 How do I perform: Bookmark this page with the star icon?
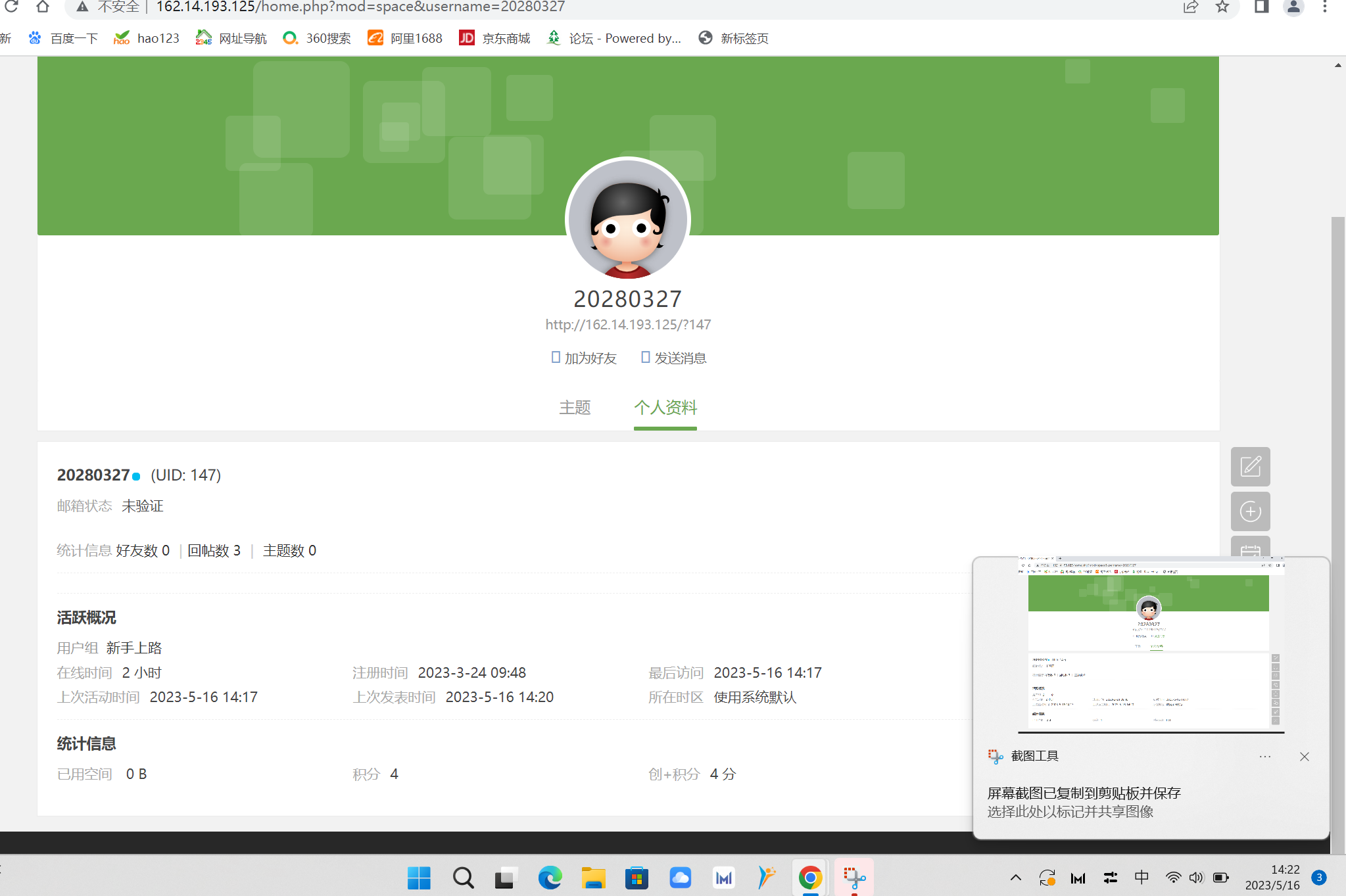pyautogui.click(x=1222, y=7)
